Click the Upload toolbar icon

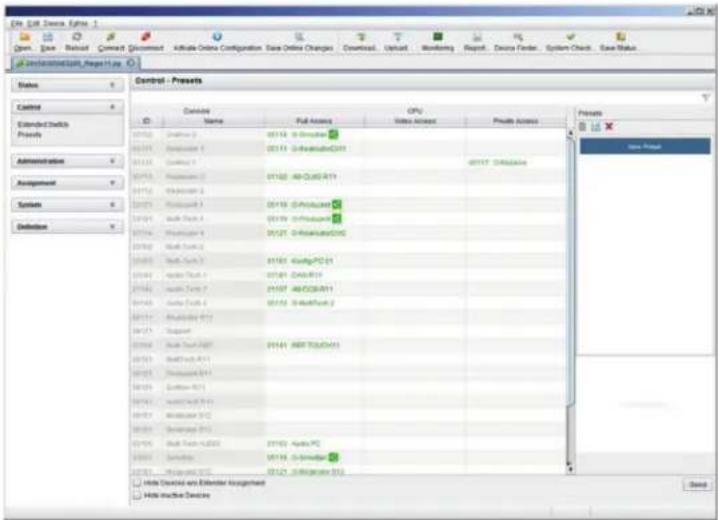pyautogui.click(x=397, y=41)
